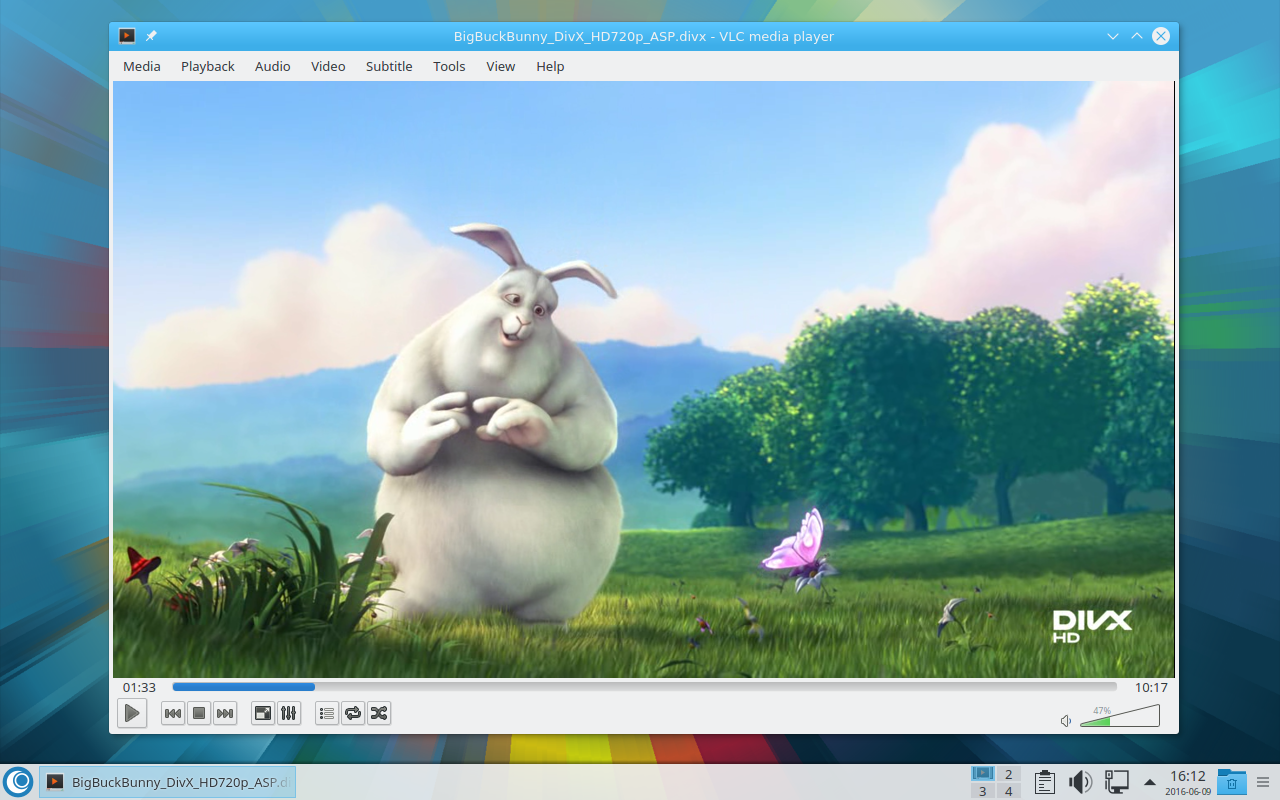
Task: Toggle loop repeat mode
Action: [353, 713]
